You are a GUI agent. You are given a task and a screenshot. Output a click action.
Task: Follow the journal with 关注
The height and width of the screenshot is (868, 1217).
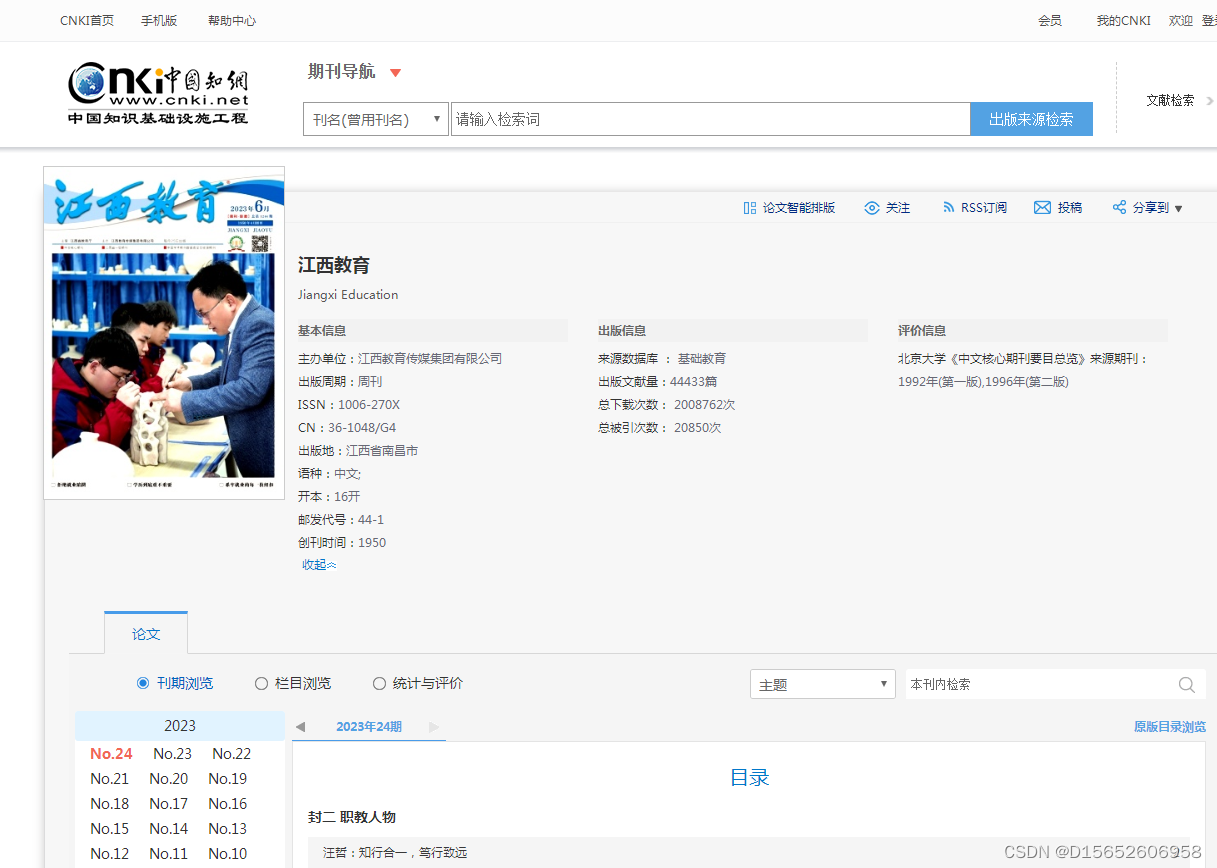pos(887,208)
